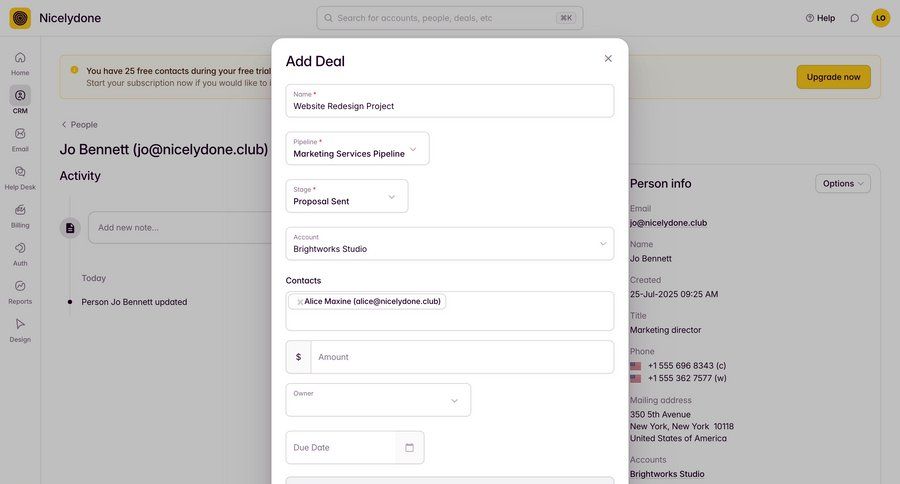Click the deal Name input field
The width and height of the screenshot is (900, 484).
(449, 101)
